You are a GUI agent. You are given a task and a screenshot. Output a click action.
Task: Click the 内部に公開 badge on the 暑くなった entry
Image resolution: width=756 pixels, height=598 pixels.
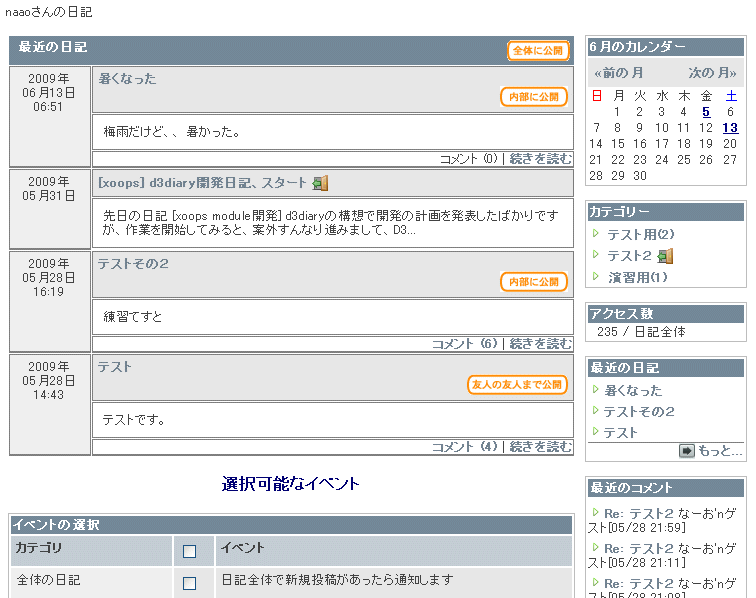tap(533, 97)
